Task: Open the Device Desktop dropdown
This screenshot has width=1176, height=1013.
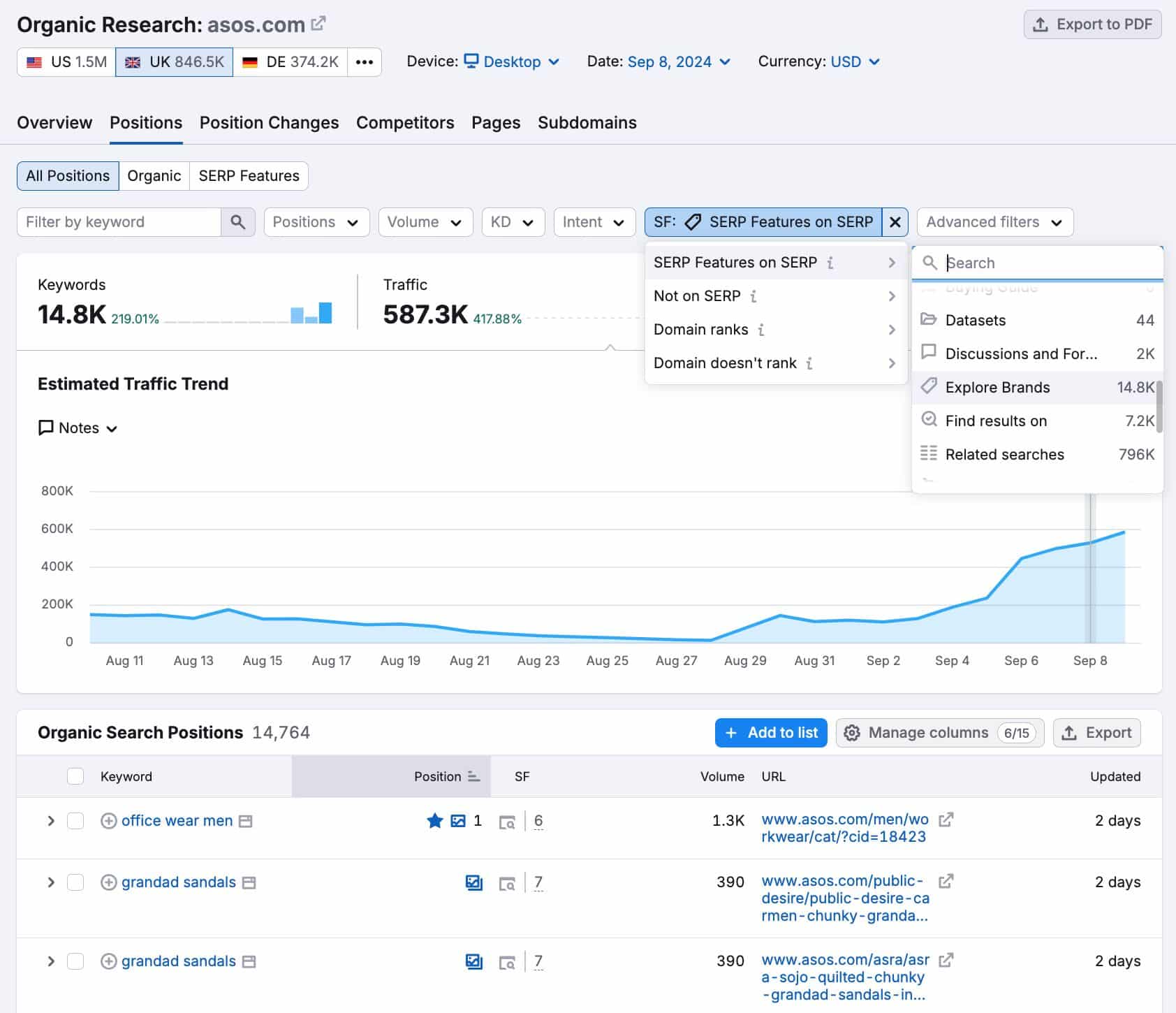Action: [x=512, y=61]
